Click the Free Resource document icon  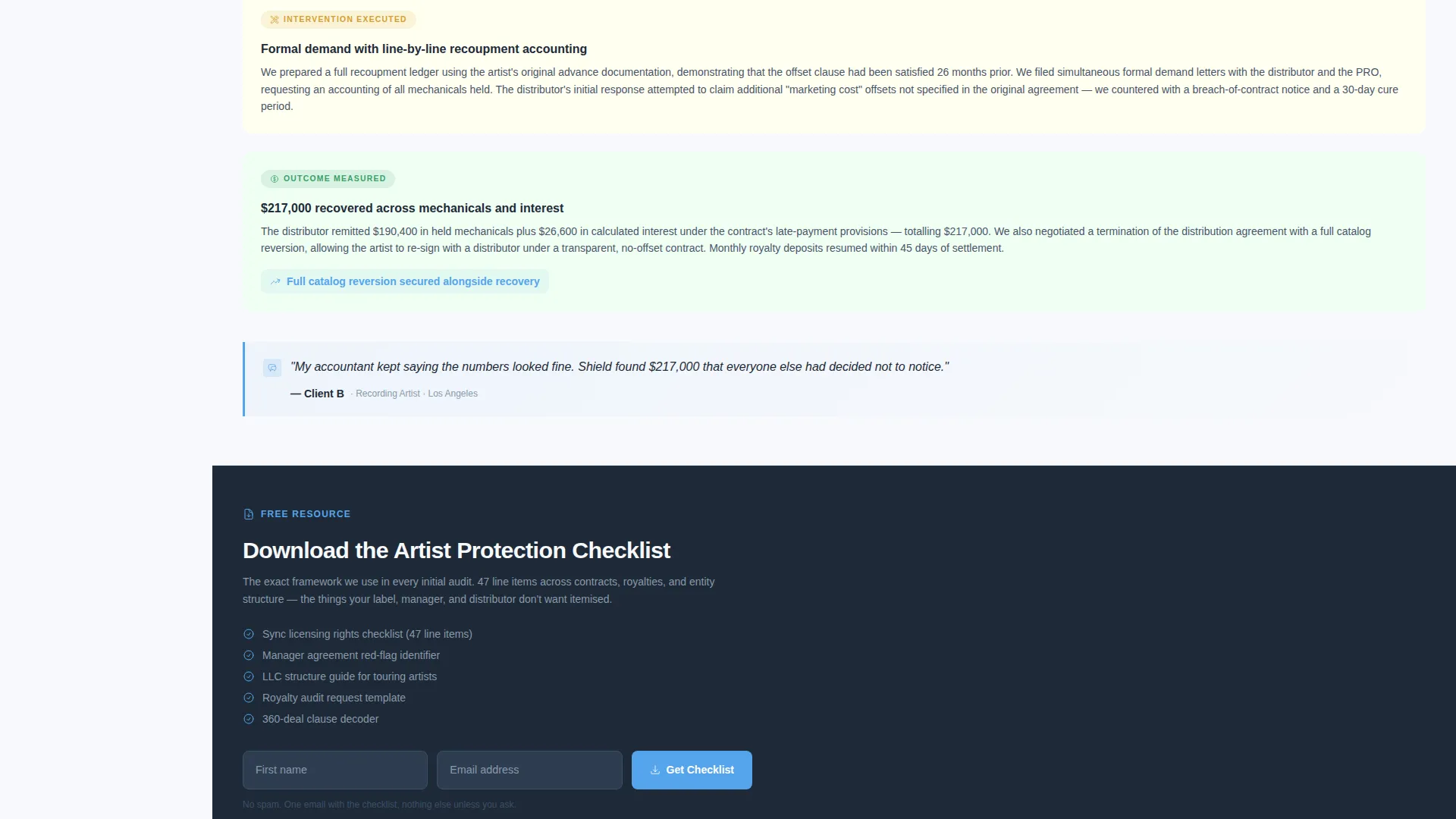click(249, 514)
